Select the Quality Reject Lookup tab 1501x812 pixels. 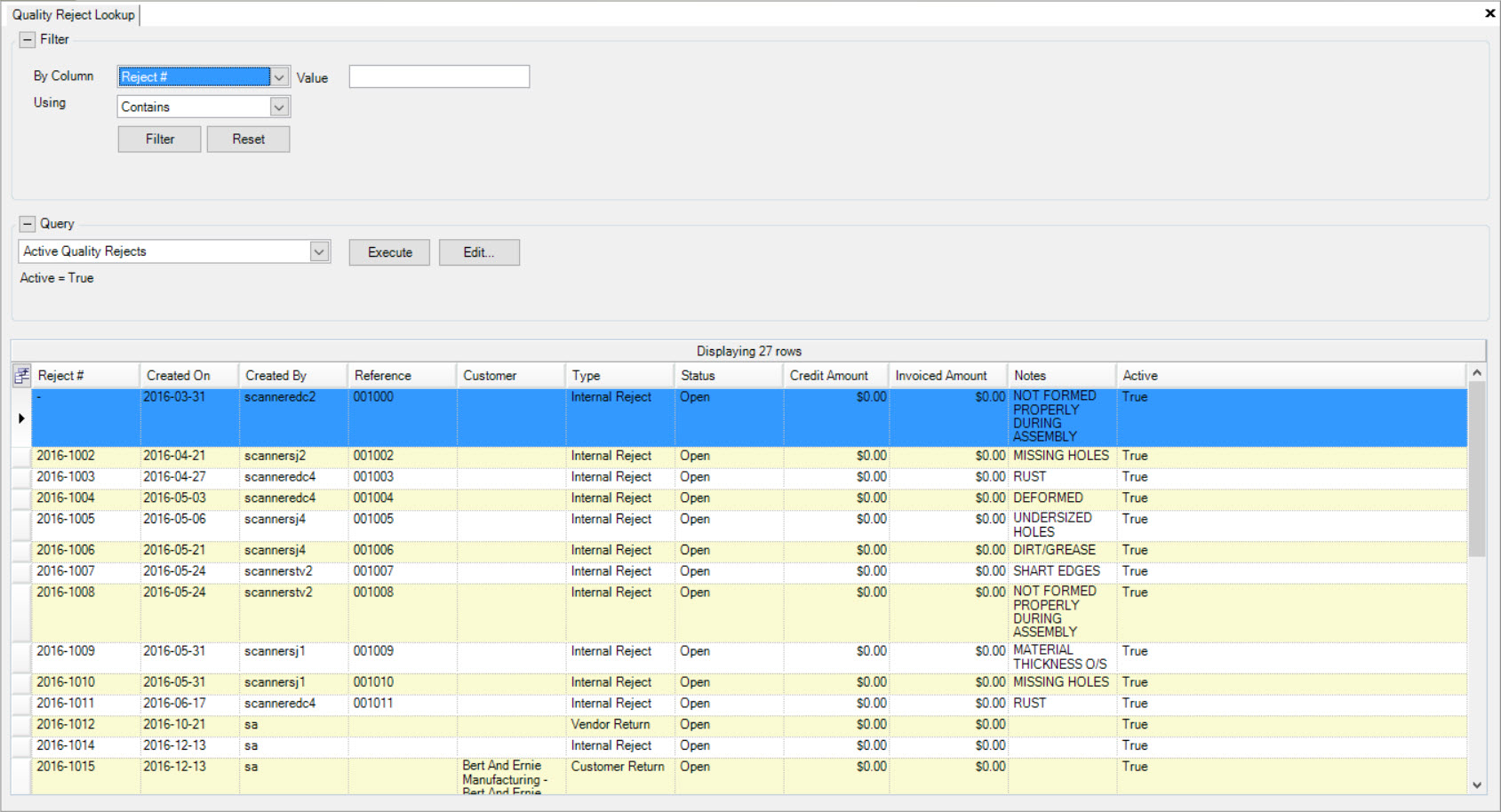click(74, 15)
